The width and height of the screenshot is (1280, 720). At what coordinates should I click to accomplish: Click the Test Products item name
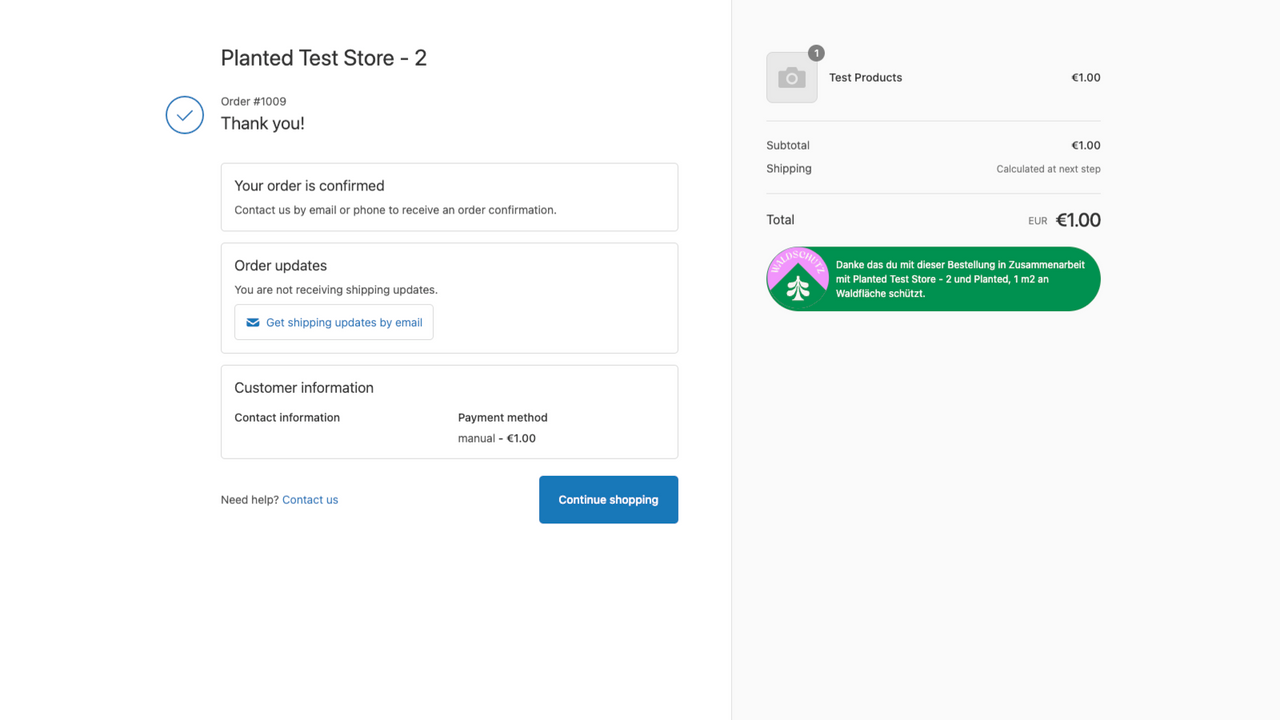(x=866, y=78)
